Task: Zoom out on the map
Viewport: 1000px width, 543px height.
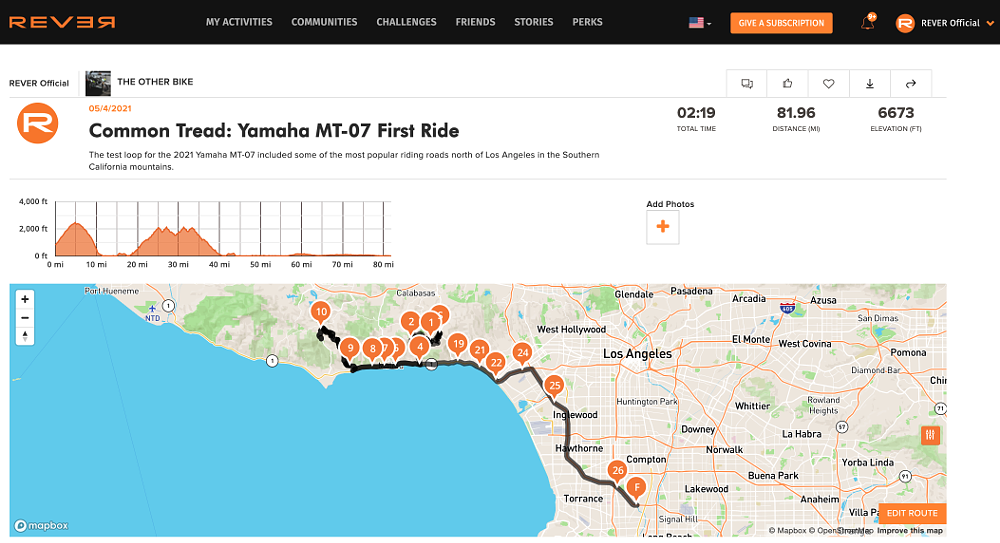Action: point(25,318)
